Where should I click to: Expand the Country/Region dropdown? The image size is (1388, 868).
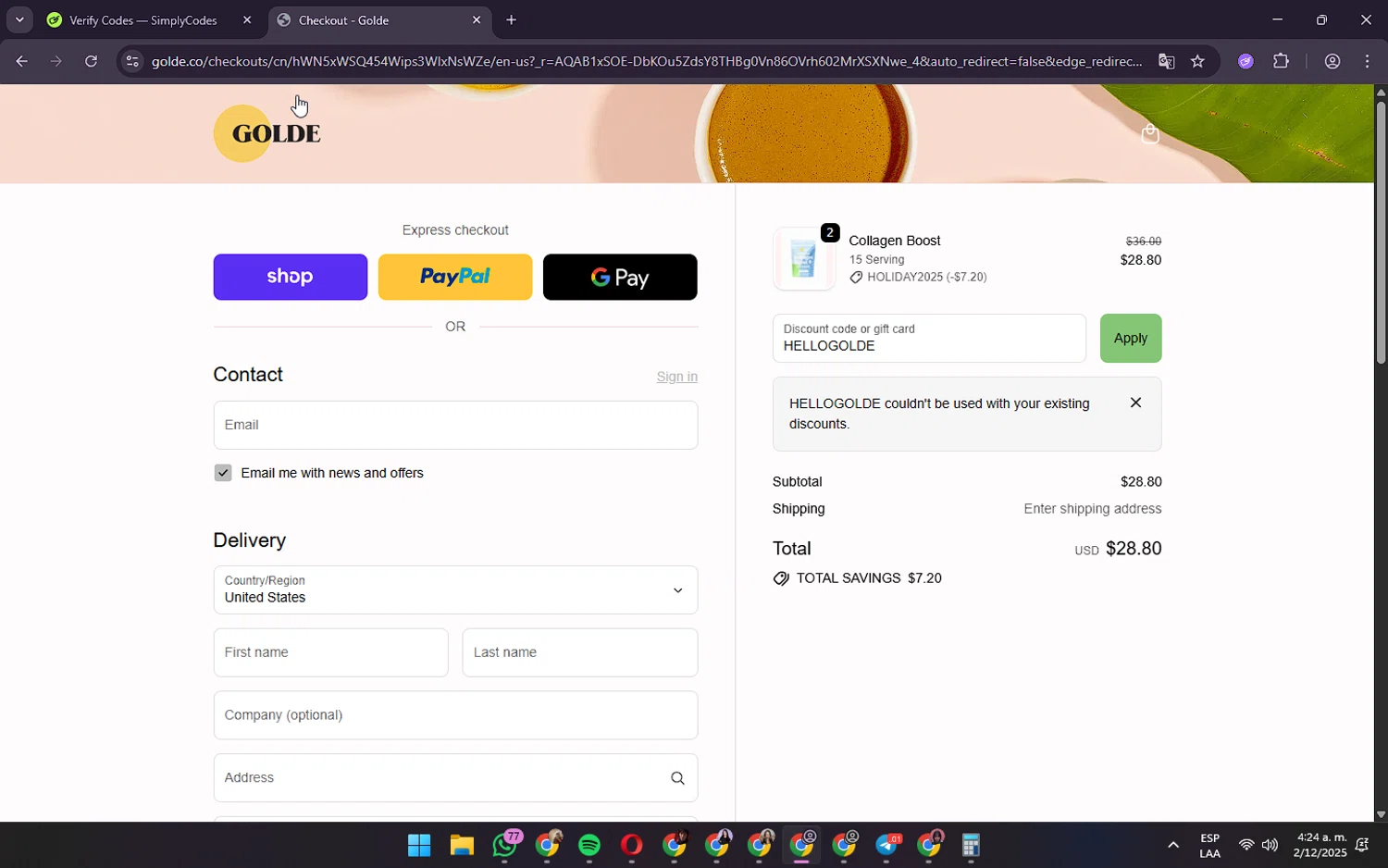tap(455, 589)
